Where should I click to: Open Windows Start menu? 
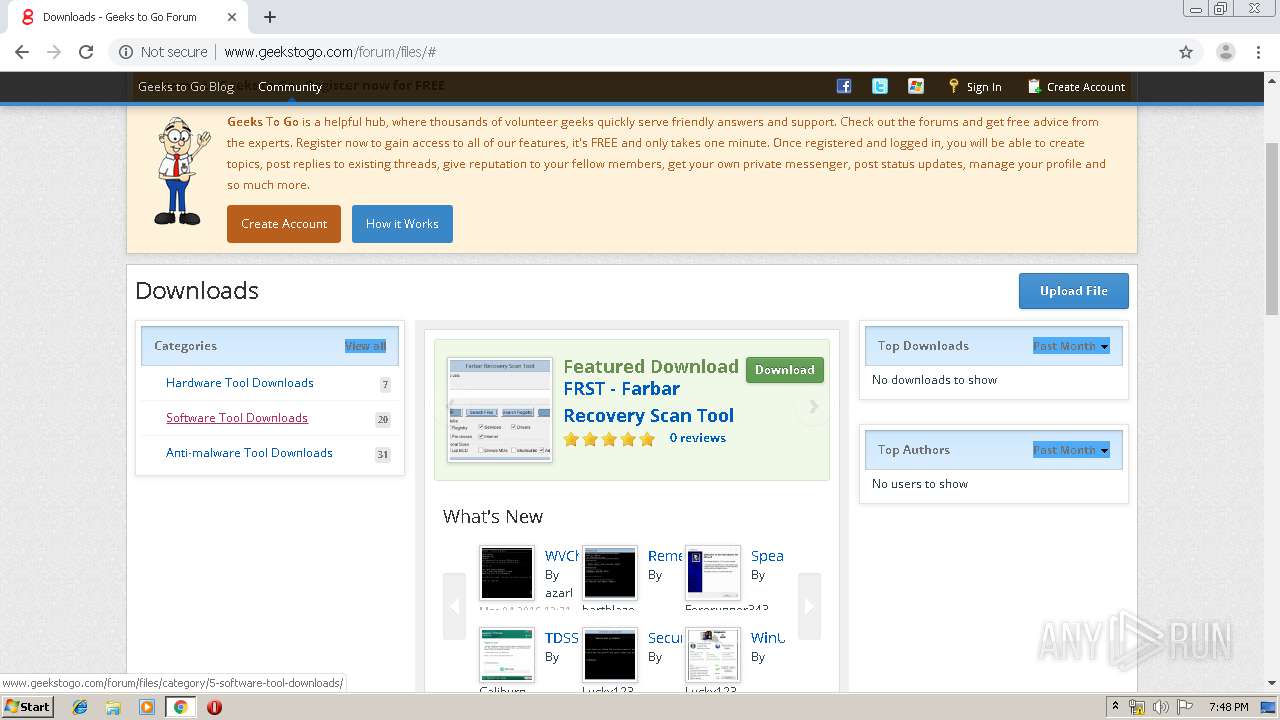tap(27, 706)
